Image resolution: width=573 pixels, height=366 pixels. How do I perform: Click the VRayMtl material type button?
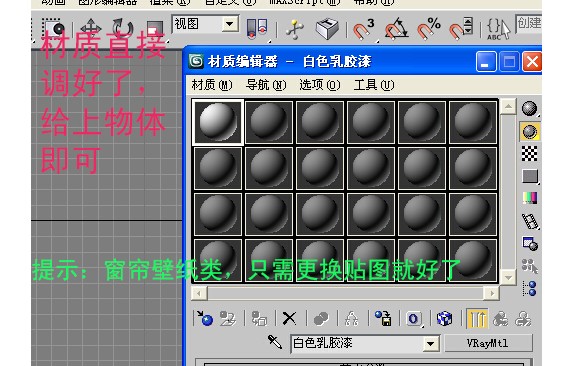[x=488, y=343]
